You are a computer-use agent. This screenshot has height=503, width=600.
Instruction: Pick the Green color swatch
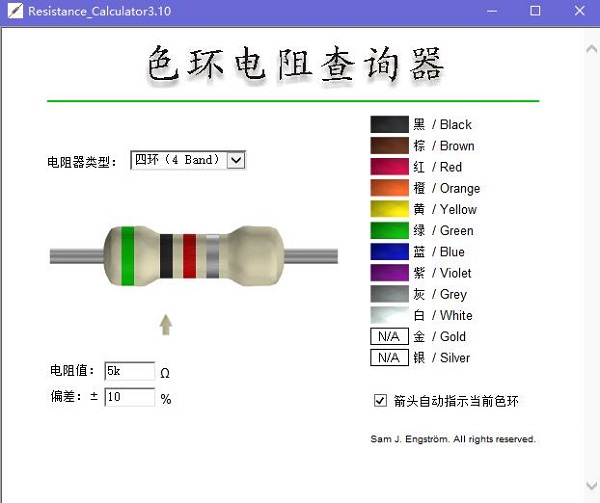click(x=389, y=231)
